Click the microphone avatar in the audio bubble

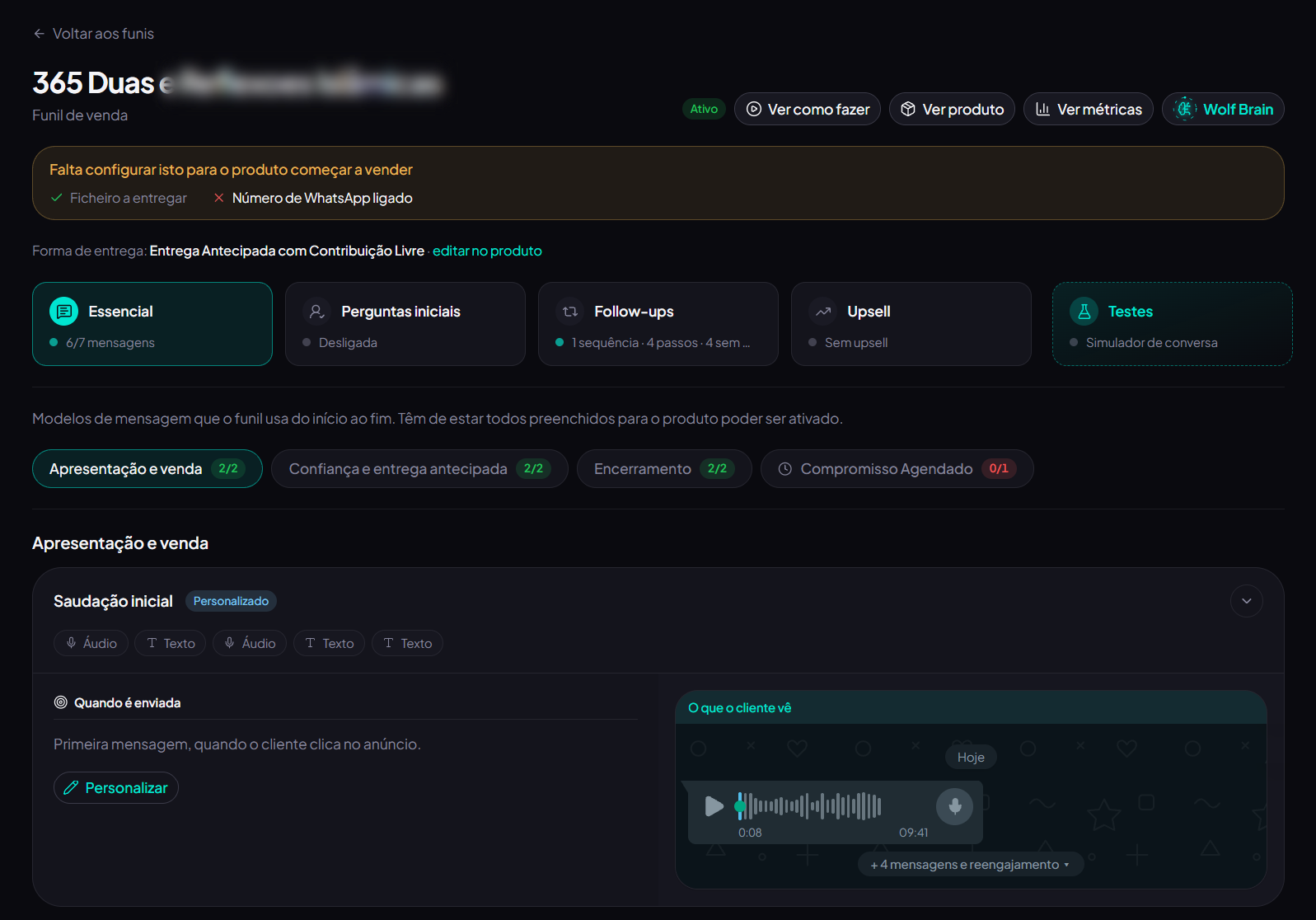(954, 806)
